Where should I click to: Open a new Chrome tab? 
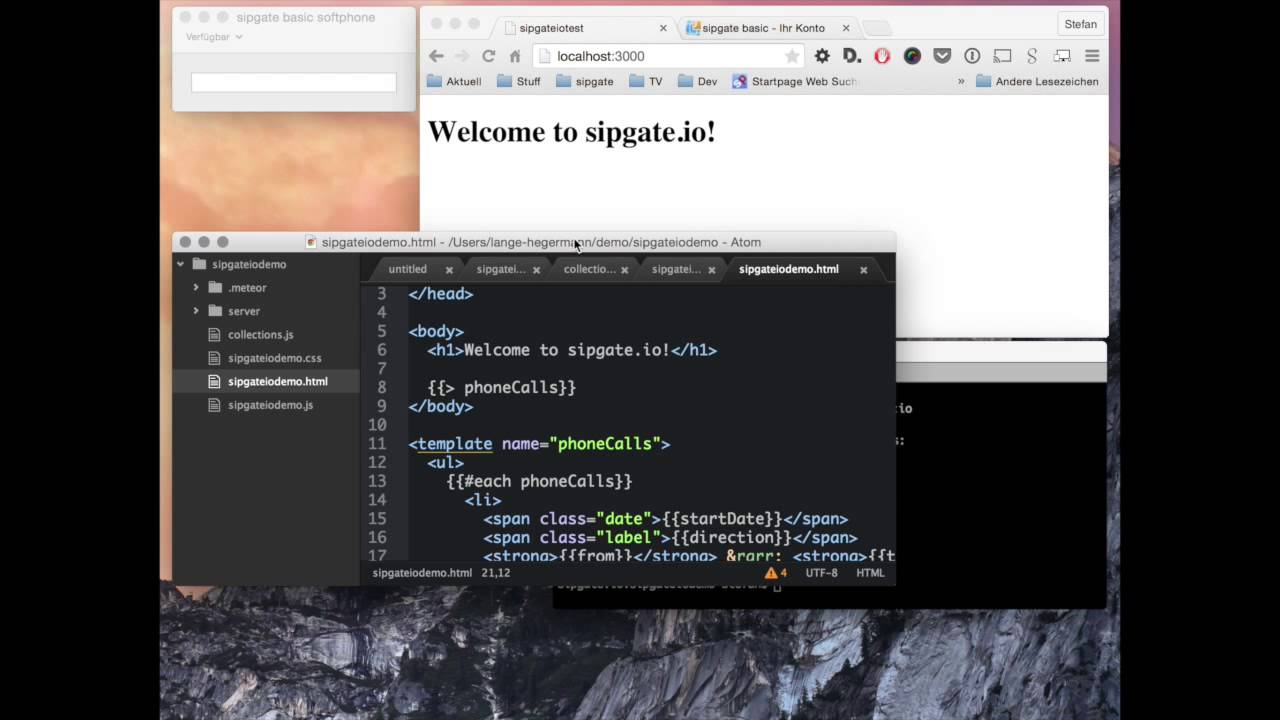pos(876,28)
